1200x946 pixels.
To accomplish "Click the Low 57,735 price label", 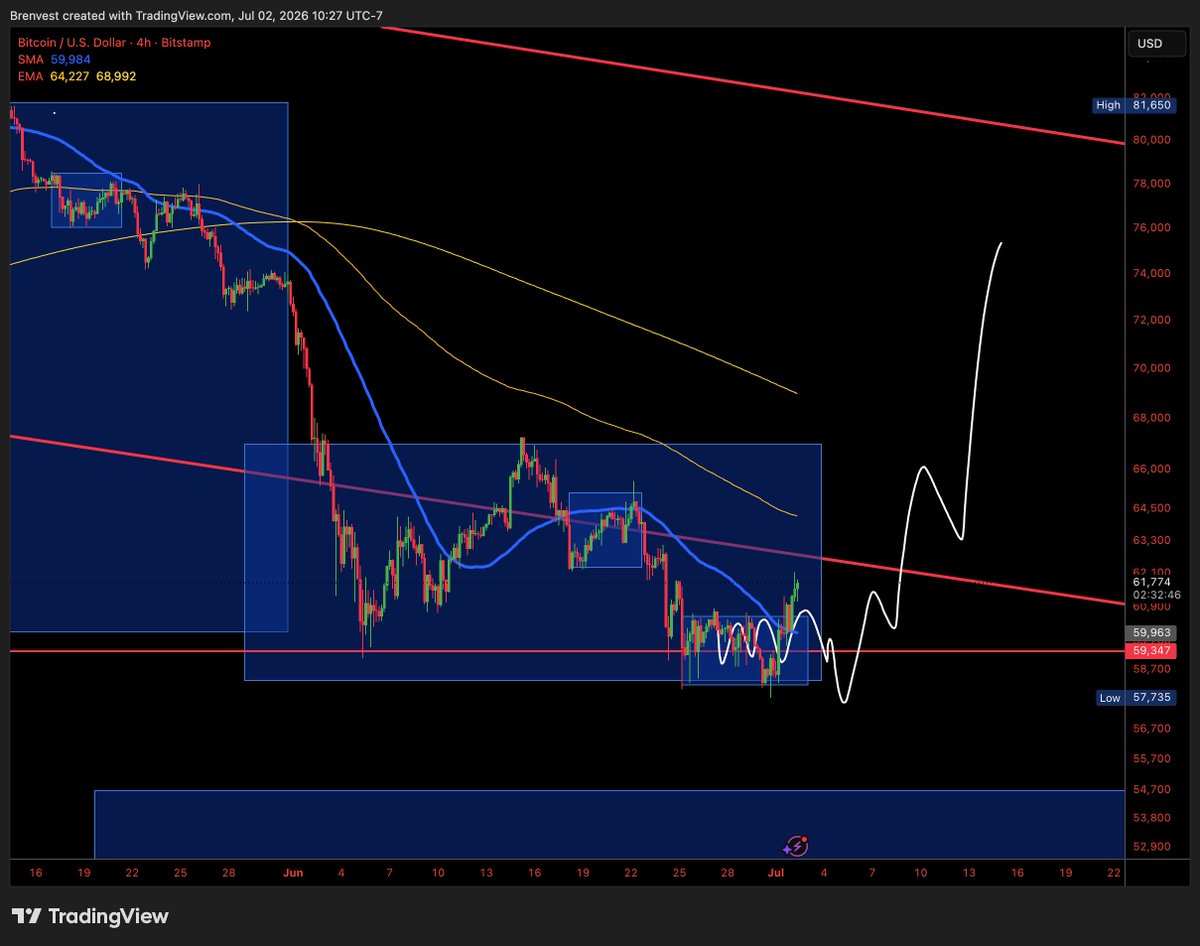I will tap(1134, 698).
